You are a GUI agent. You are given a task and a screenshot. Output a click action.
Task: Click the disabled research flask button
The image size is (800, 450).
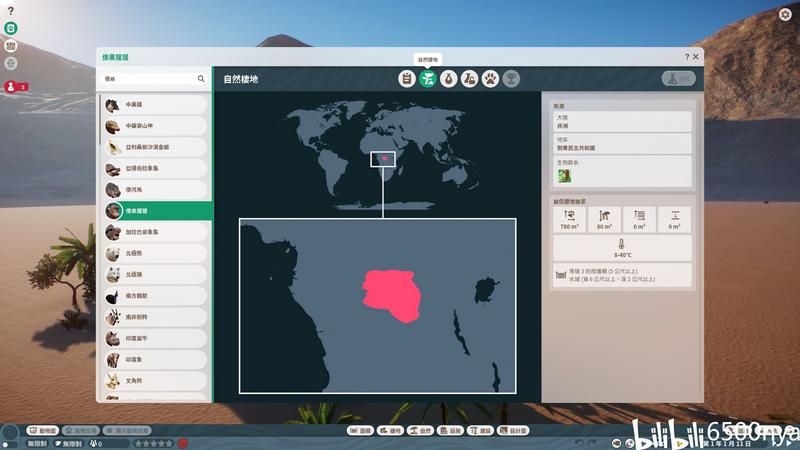click(x=679, y=79)
